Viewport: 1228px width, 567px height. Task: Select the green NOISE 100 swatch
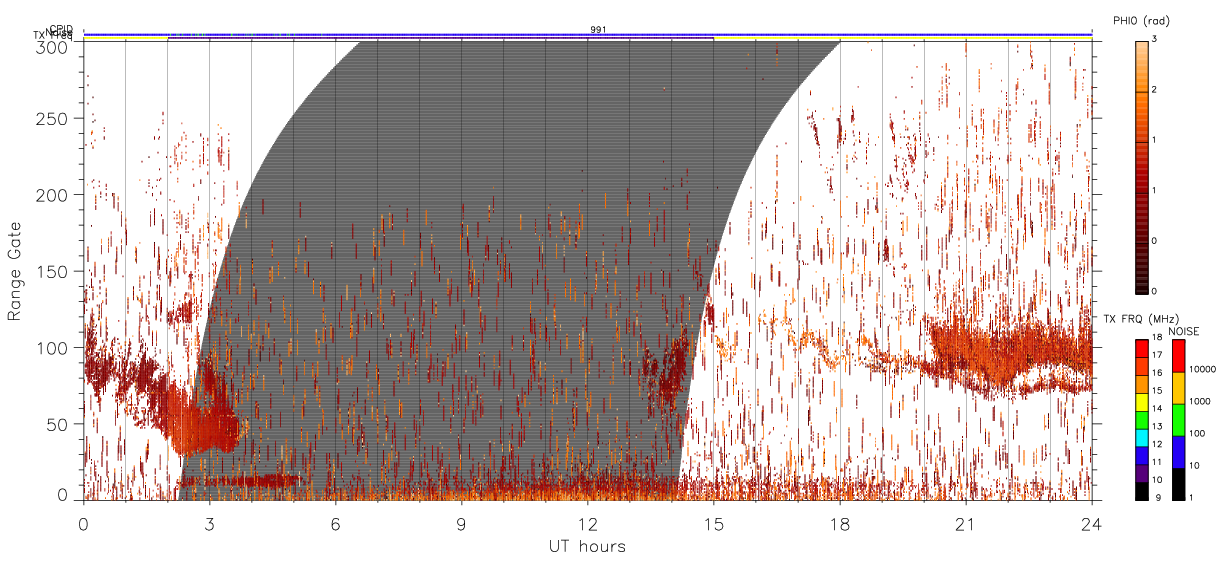pos(1179,420)
